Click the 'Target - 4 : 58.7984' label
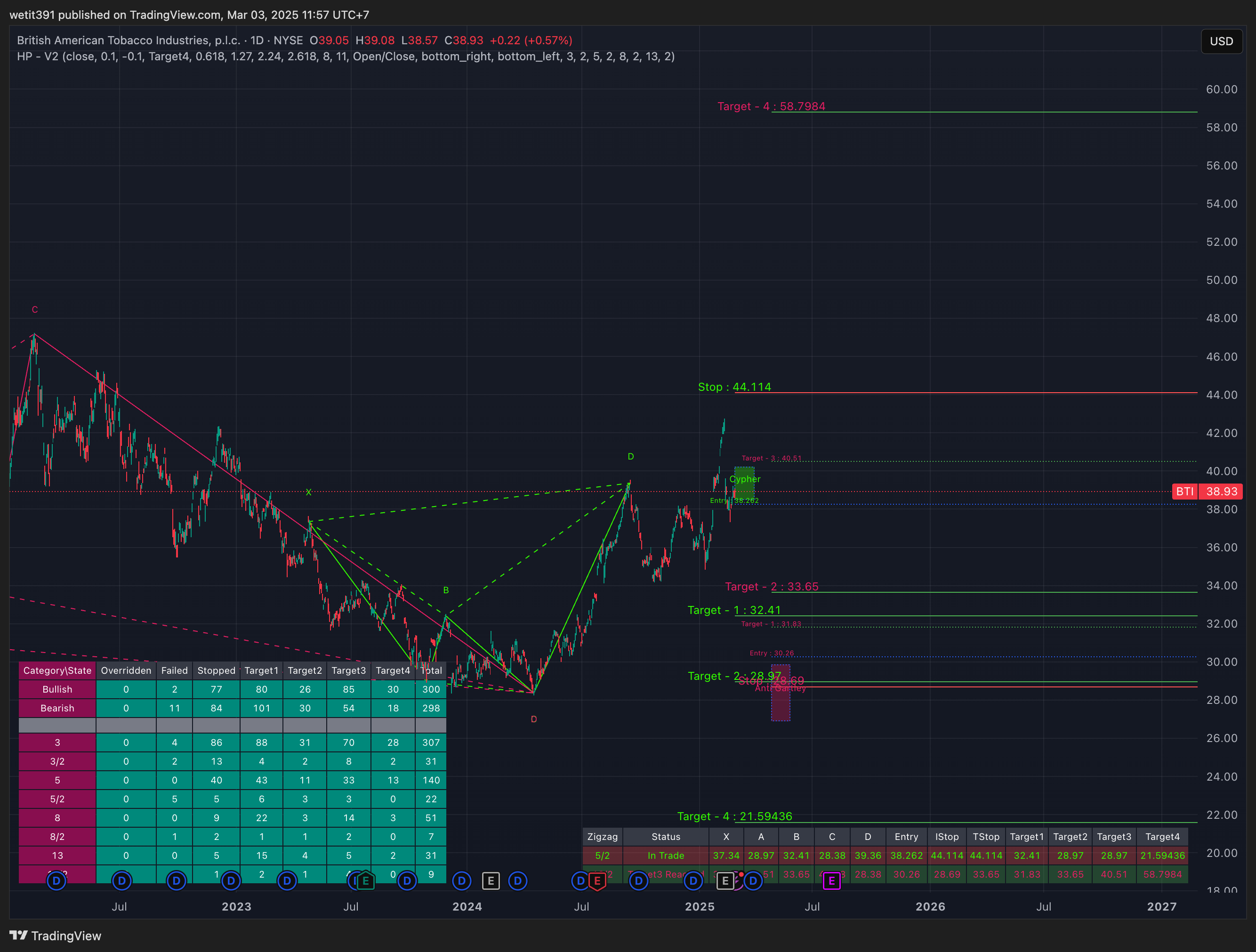1256x952 pixels. point(771,106)
